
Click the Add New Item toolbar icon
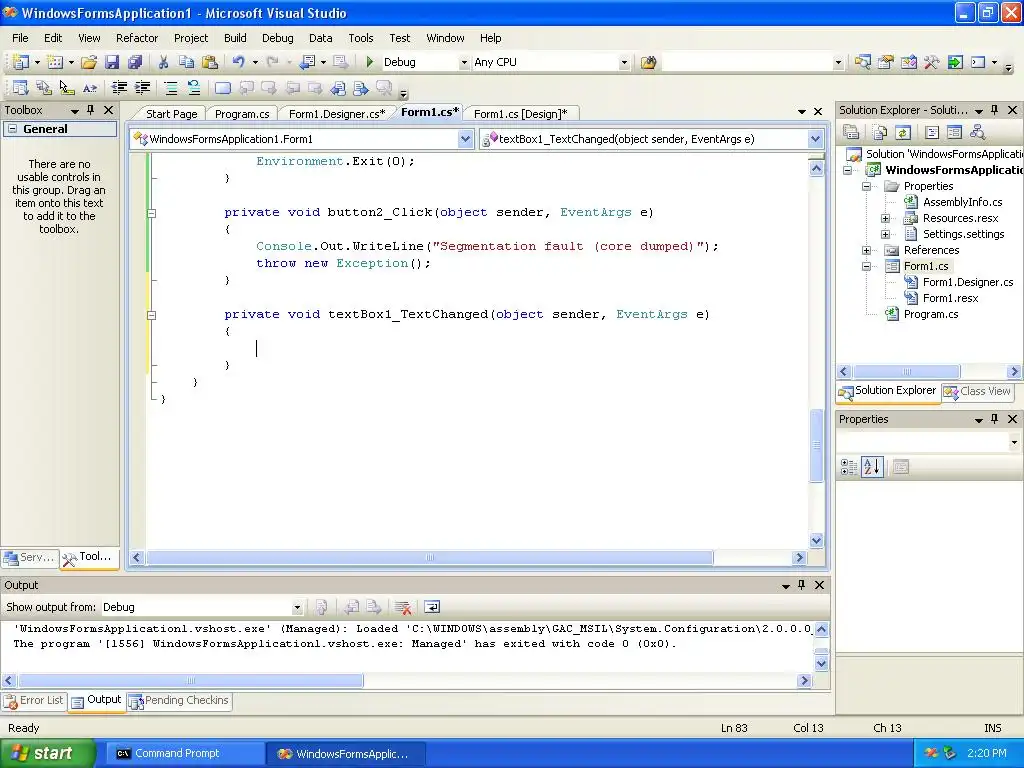56,62
